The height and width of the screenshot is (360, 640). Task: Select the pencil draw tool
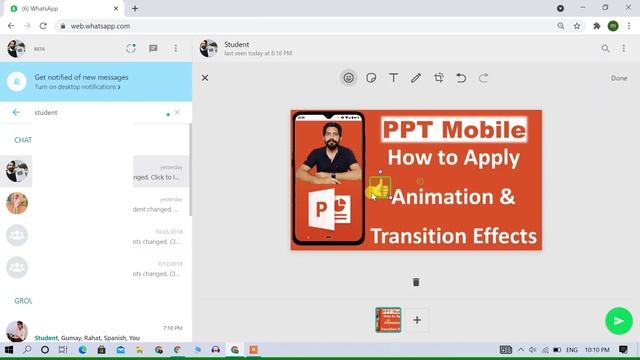pos(416,78)
